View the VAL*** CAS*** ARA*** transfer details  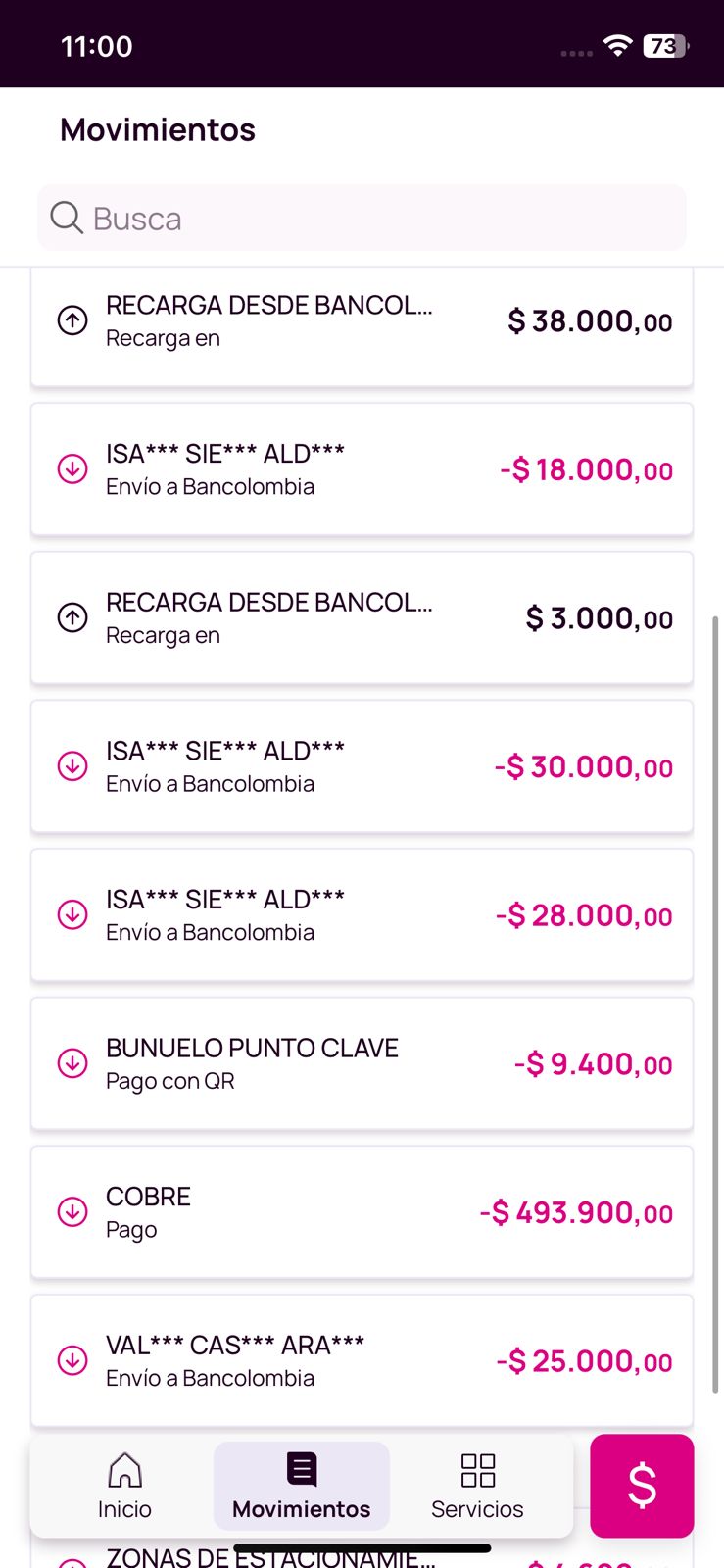click(x=362, y=1360)
